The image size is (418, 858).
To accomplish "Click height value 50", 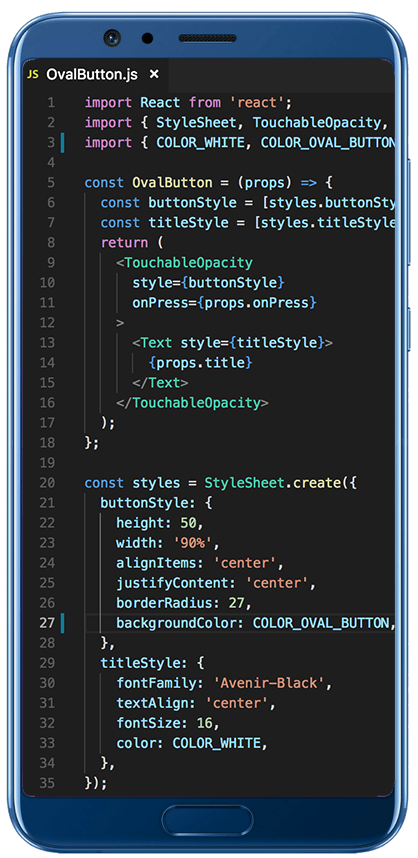I will pos(188,523).
